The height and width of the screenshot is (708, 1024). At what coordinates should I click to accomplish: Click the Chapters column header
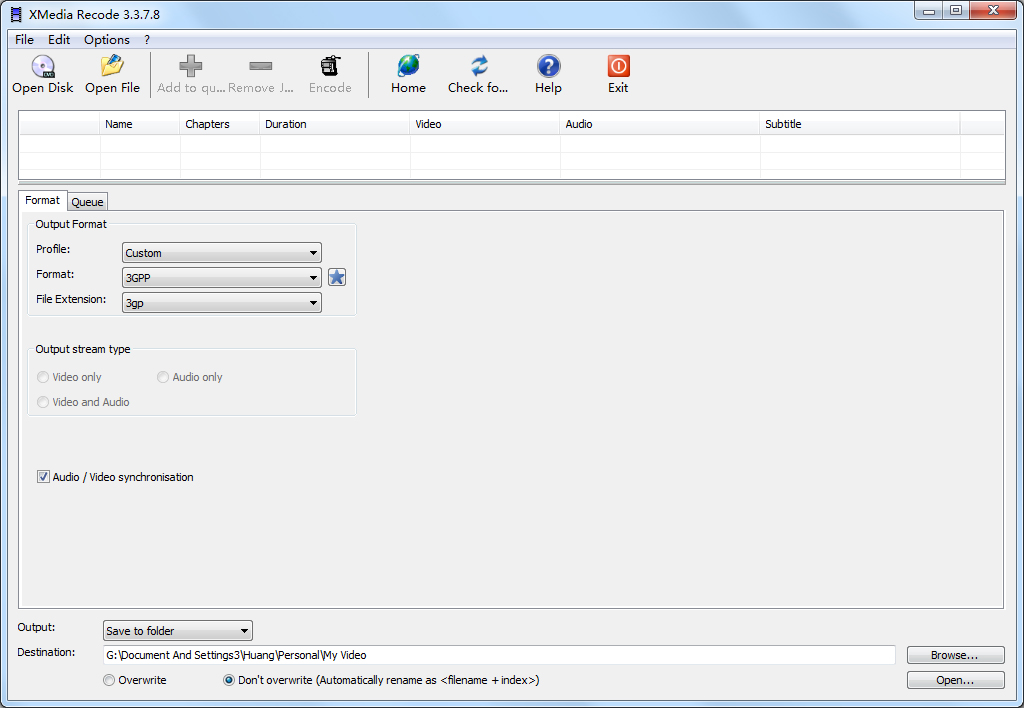[219, 124]
